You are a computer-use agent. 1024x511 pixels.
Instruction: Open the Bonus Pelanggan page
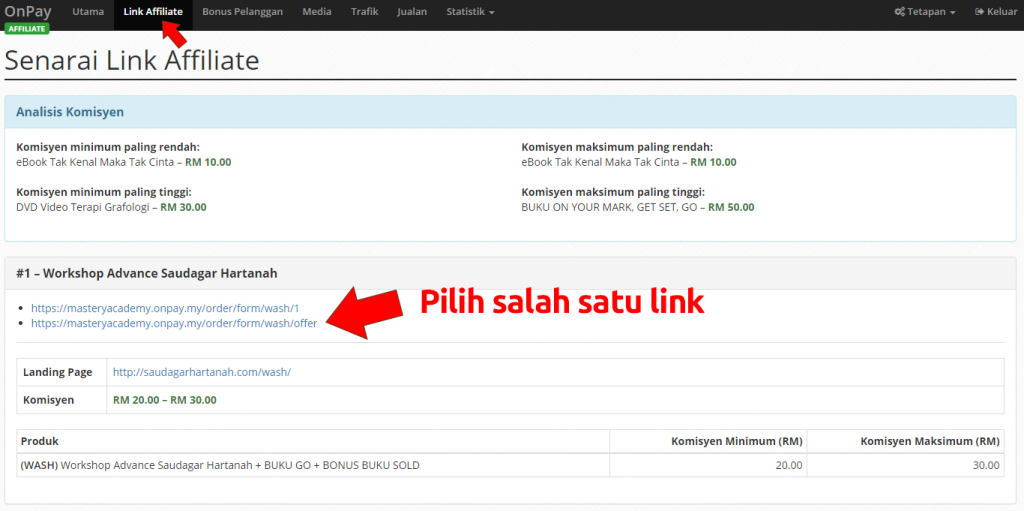[242, 12]
